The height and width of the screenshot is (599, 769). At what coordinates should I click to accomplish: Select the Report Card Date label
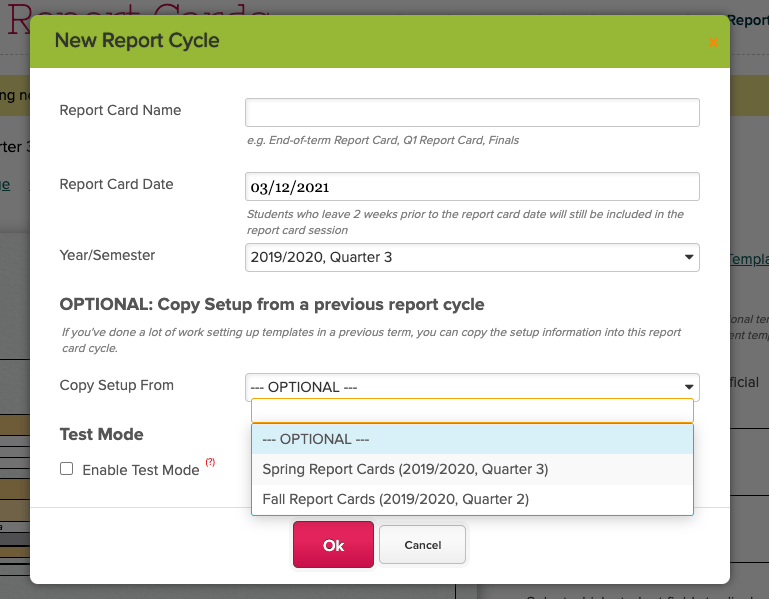(x=116, y=184)
